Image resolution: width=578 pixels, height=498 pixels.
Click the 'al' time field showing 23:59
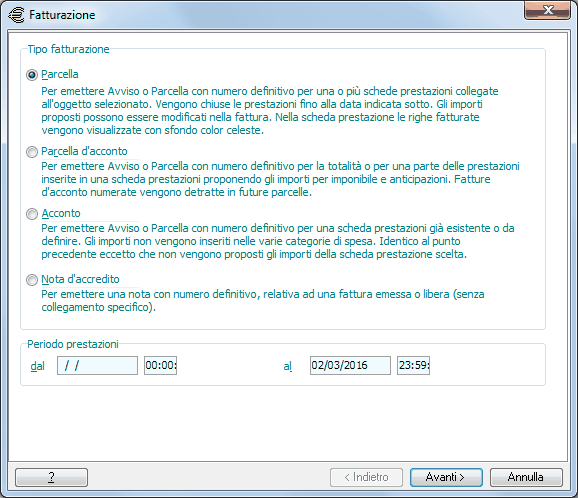click(413, 365)
